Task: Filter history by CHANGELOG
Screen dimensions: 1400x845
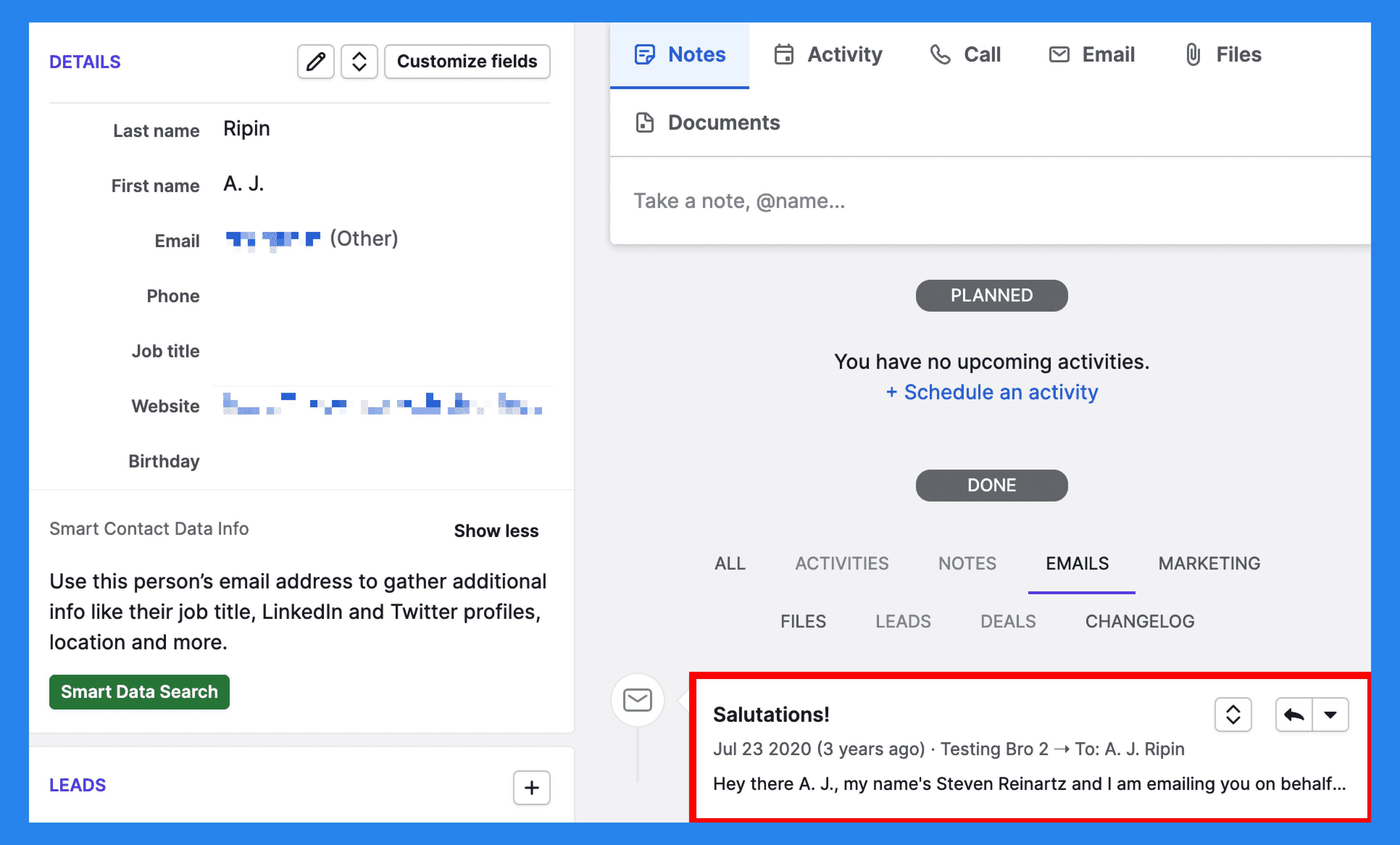Action: (x=1140, y=622)
